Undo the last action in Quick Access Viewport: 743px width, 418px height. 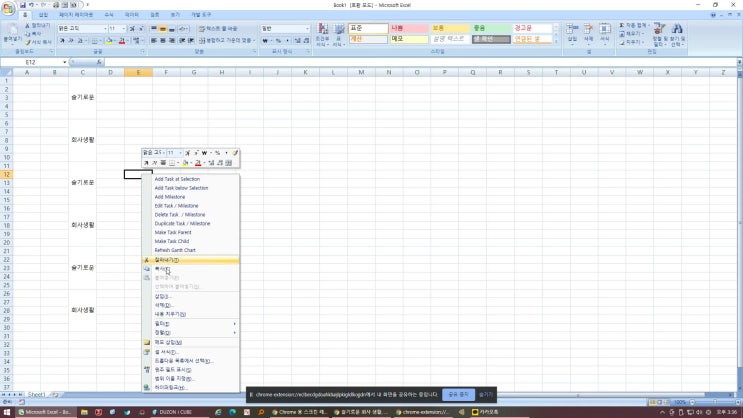coord(31,5)
